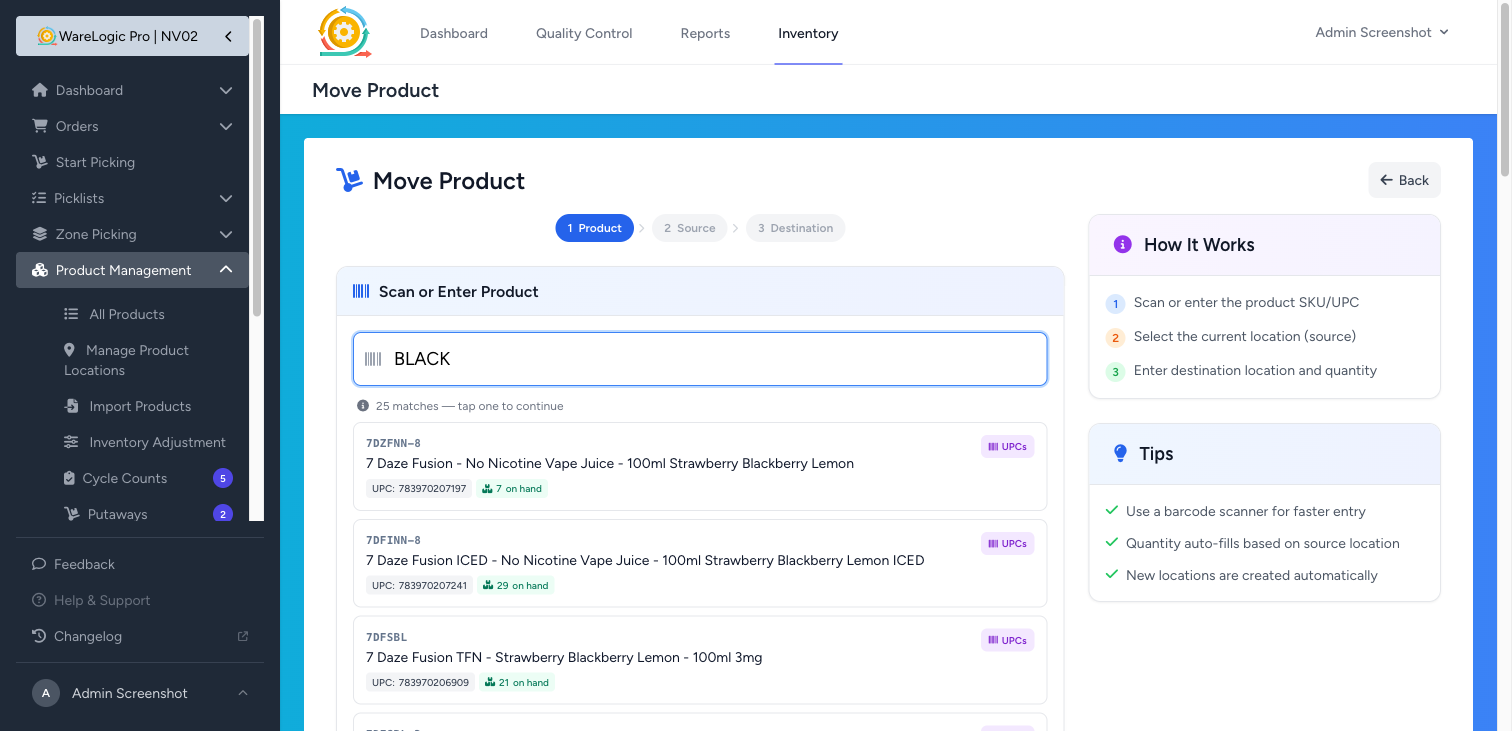The height and width of the screenshot is (731, 1512).
Task: Click the WareLogic gear logo in header
Action: 344,33
